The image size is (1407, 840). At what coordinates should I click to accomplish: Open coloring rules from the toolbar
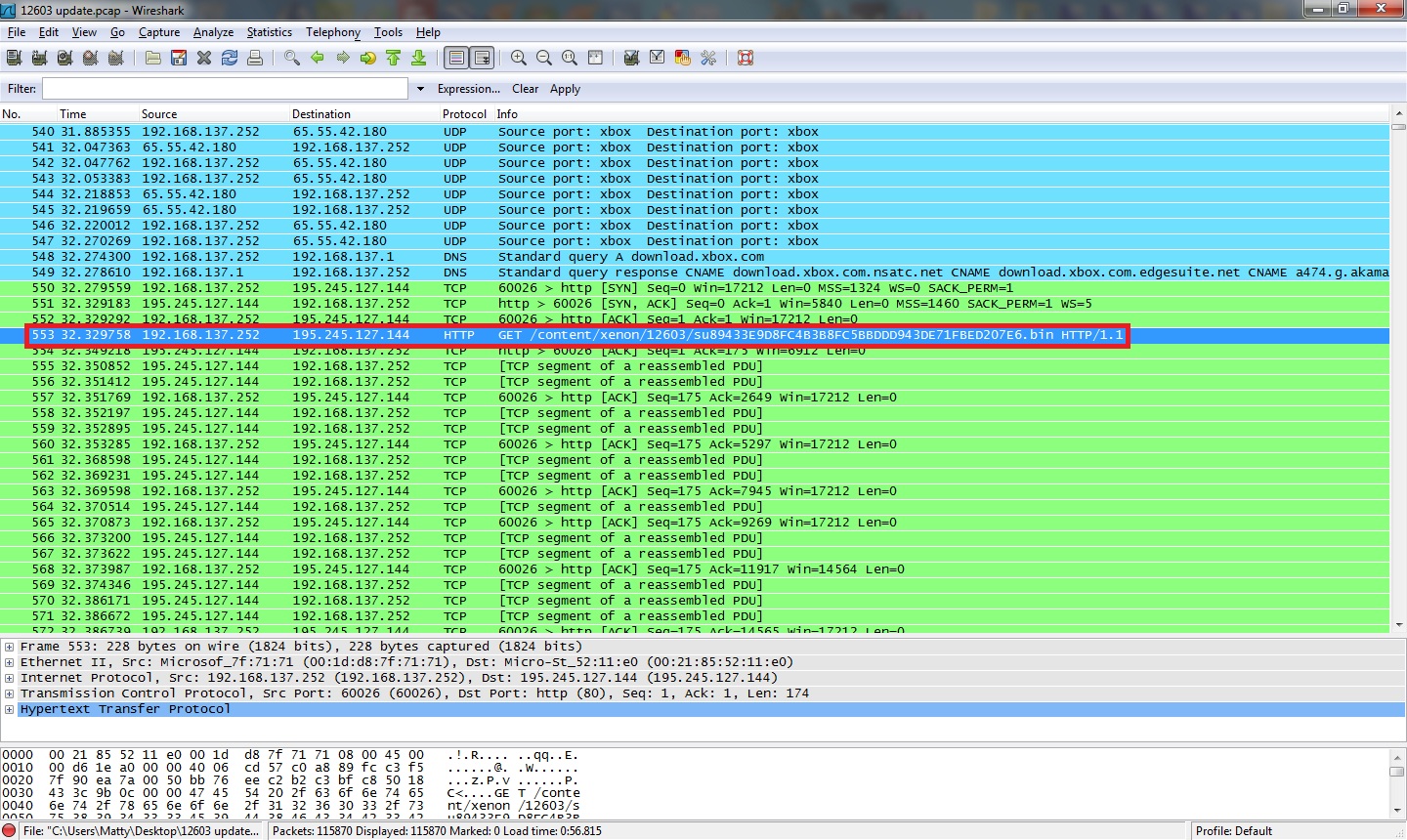pyautogui.click(x=683, y=59)
